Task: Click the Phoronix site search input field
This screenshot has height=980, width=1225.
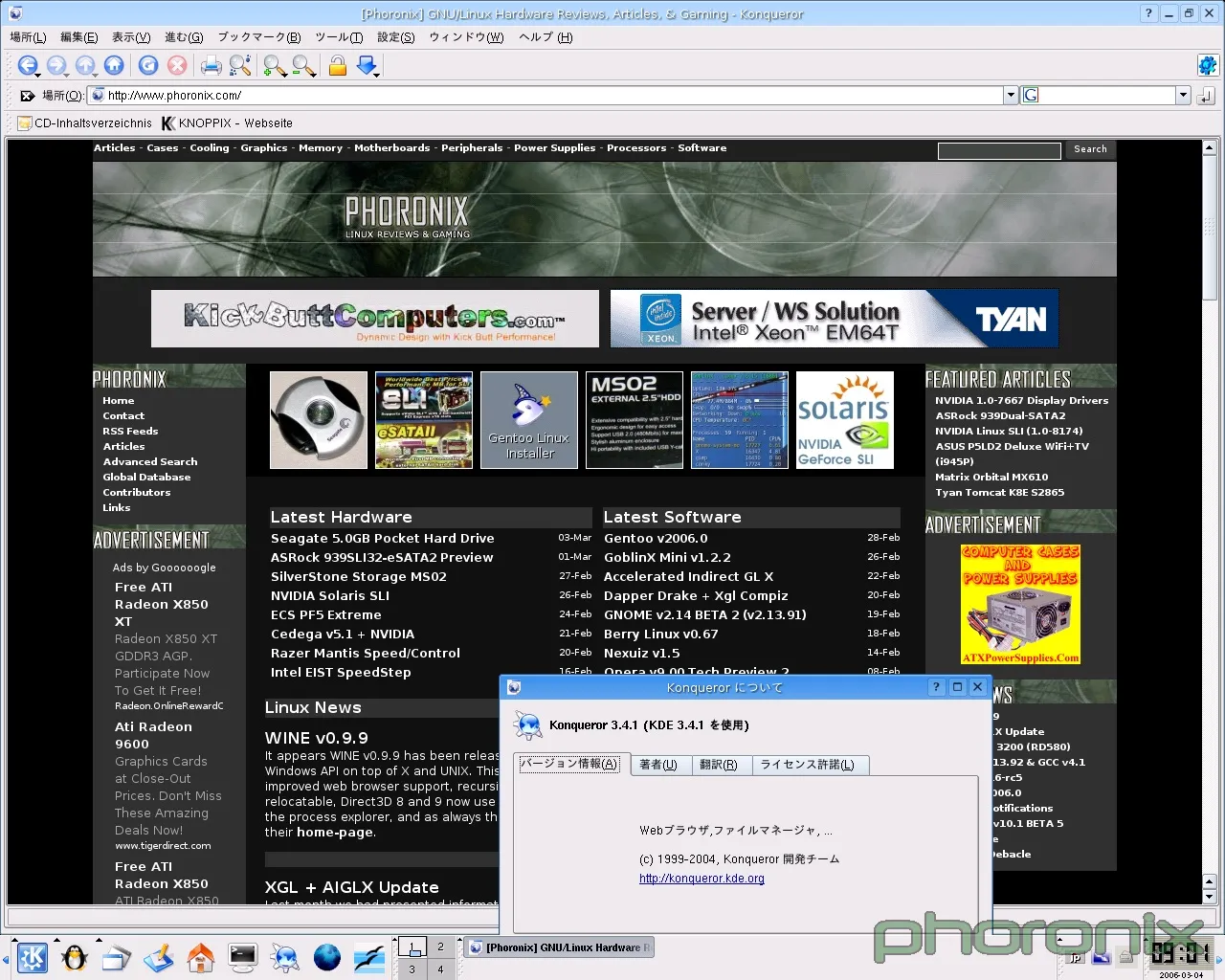Action: pyautogui.click(x=999, y=150)
